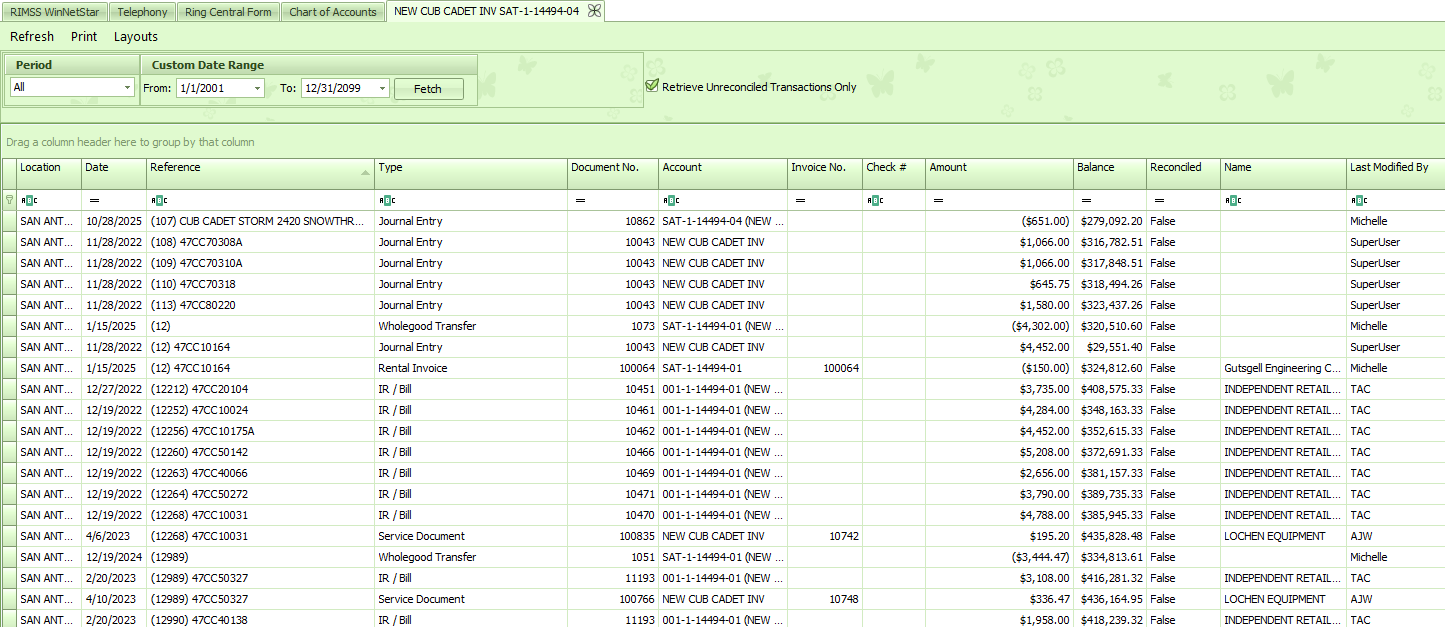Expand the Period dropdown
This screenshot has height=627, width=1445.
[127, 88]
